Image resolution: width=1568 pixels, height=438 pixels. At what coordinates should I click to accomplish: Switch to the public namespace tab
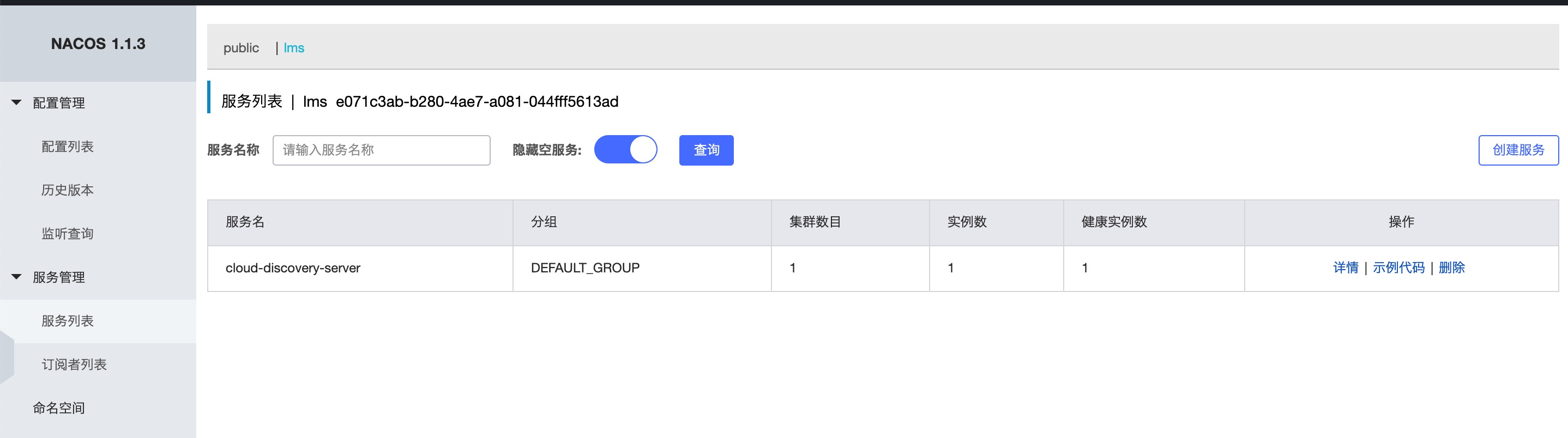[x=241, y=47]
